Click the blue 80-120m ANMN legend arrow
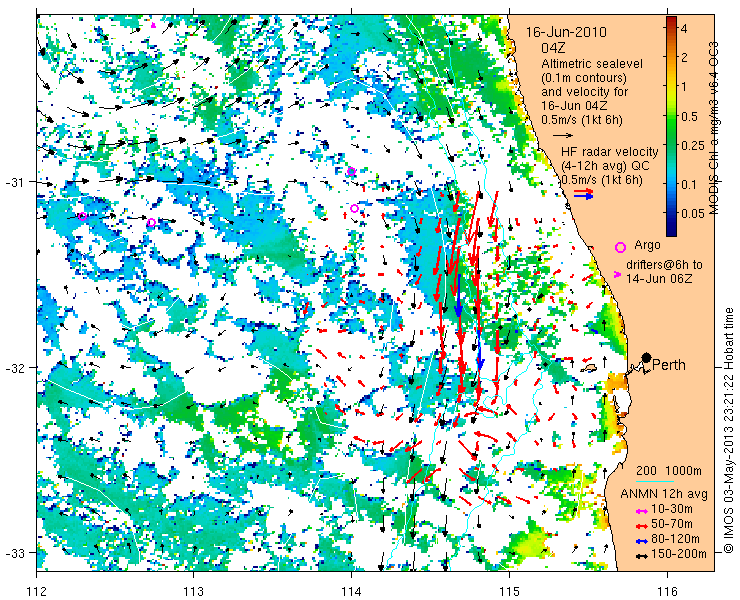This screenshot has width=740, height=600. (641, 541)
